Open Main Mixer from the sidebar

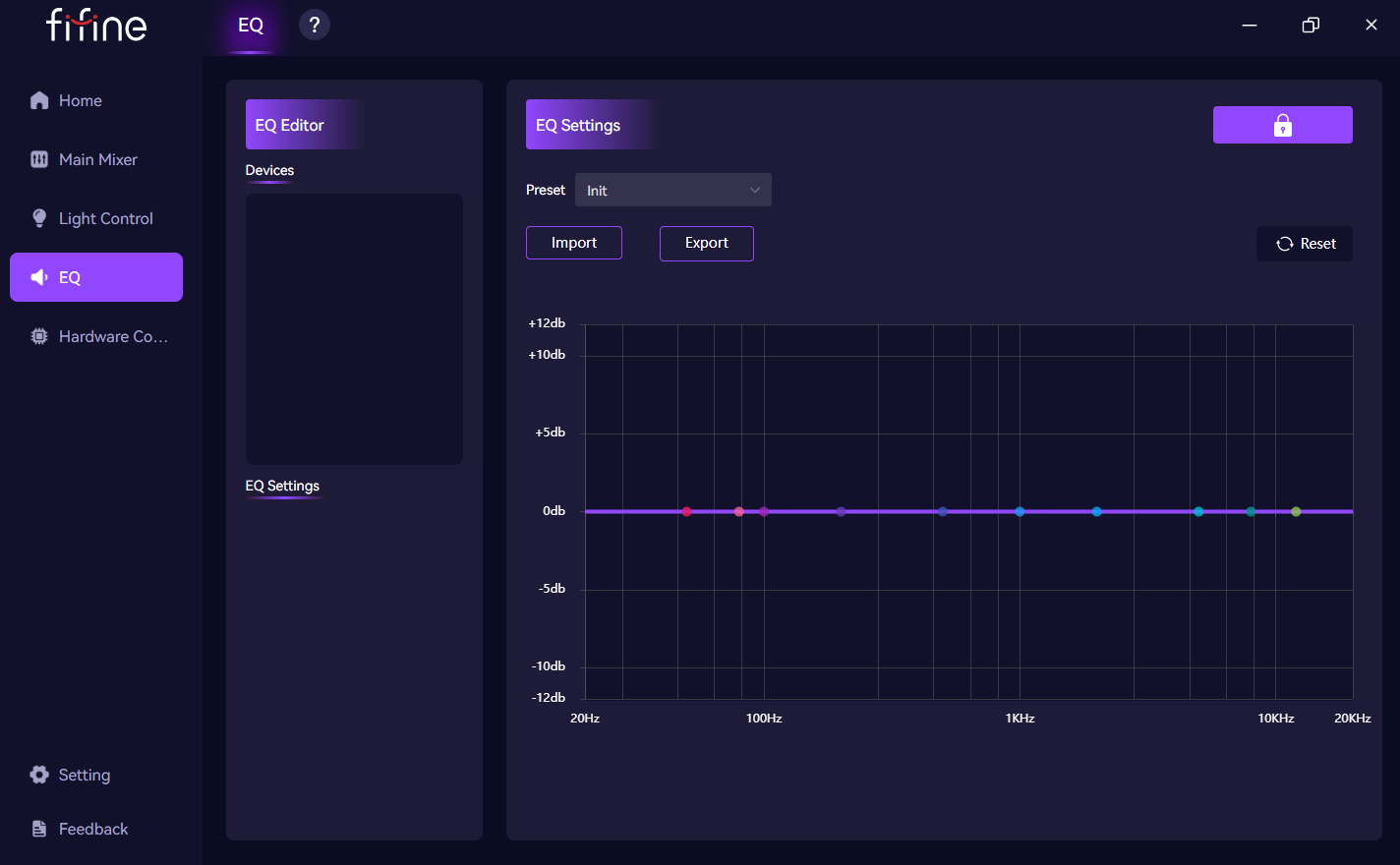coord(96,159)
